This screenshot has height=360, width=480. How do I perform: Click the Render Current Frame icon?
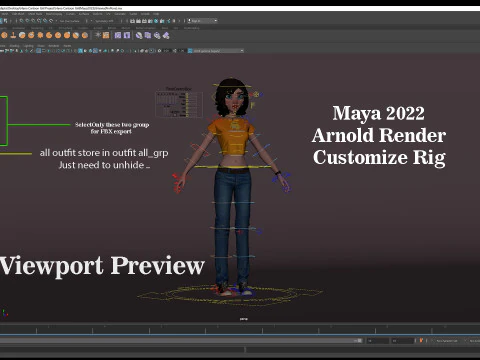[x=138, y=21]
